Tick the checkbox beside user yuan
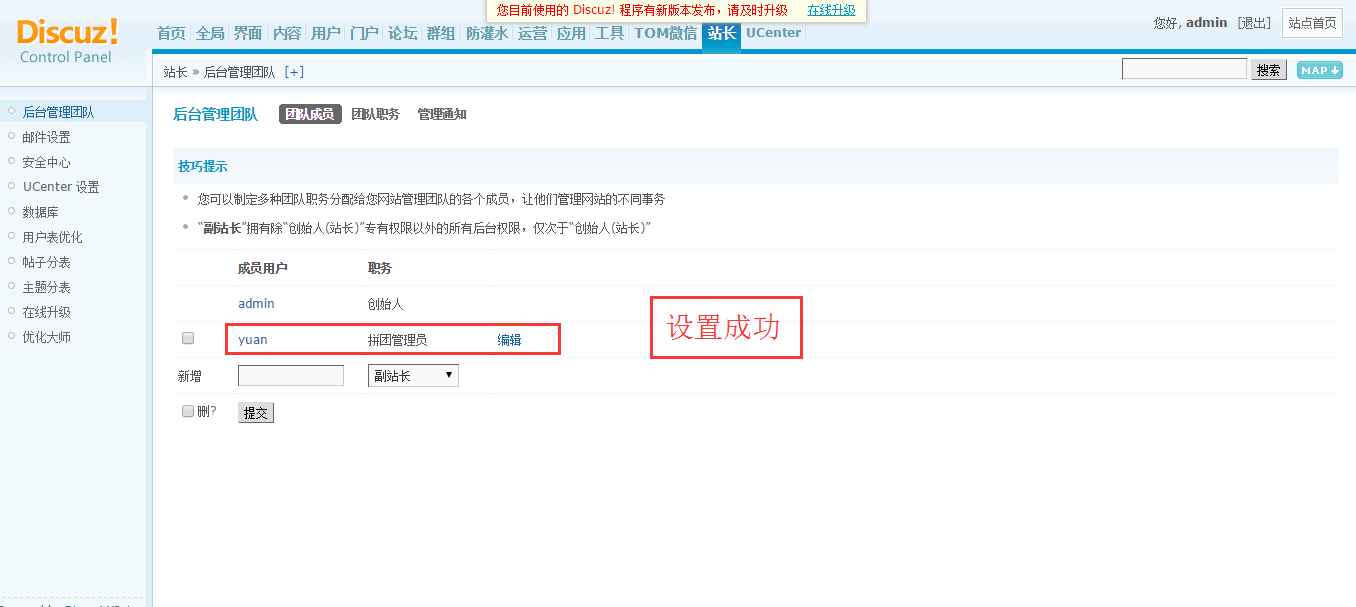This screenshot has height=607, width=1356. [x=188, y=339]
